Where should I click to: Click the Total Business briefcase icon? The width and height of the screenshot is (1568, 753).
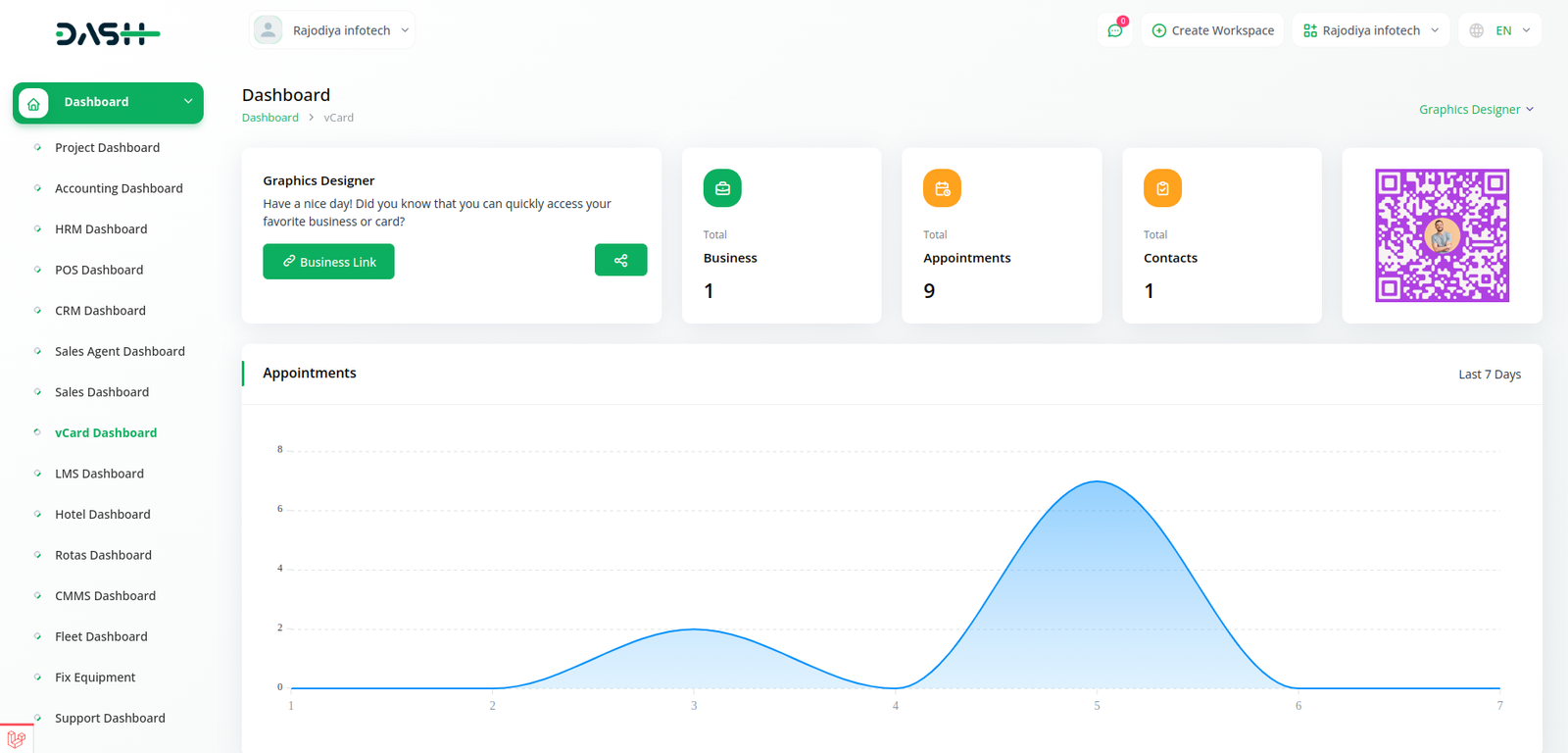click(722, 188)
